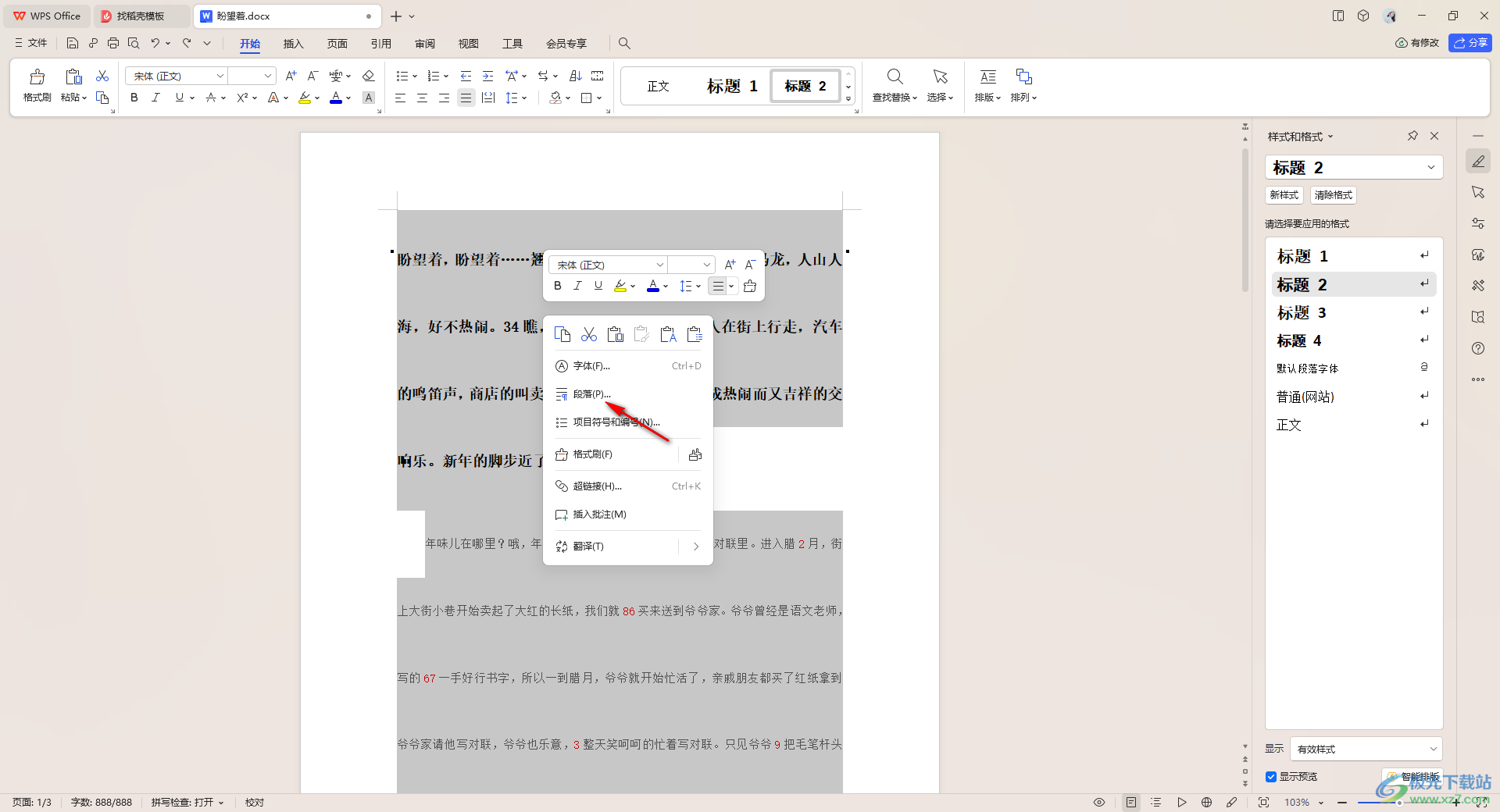Toggle Underline in the ribbon
The image size is (1500, 812).
(180, 98)
